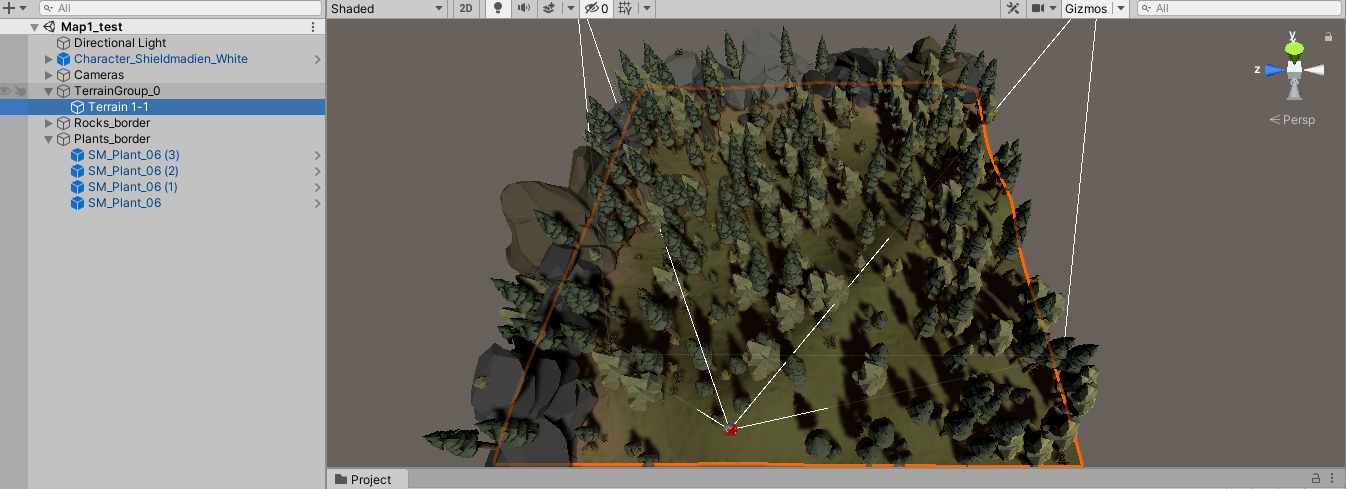This screenshot has height=489, width=1346.
Task: Toggle scene lighting with the bulb button
Action: [497, 8]
